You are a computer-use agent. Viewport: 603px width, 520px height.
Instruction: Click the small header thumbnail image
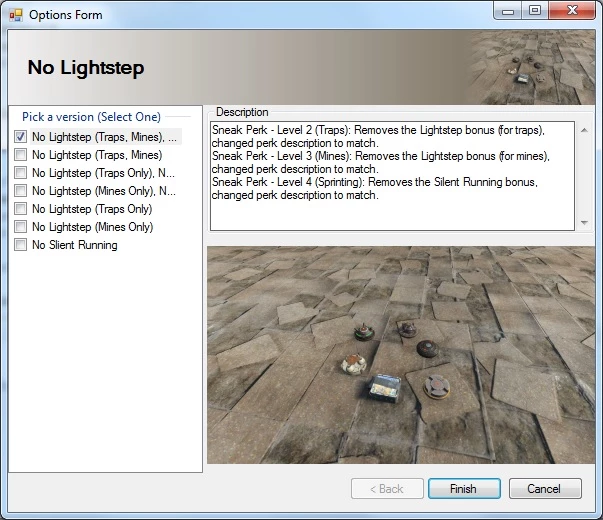coord(531,67)
